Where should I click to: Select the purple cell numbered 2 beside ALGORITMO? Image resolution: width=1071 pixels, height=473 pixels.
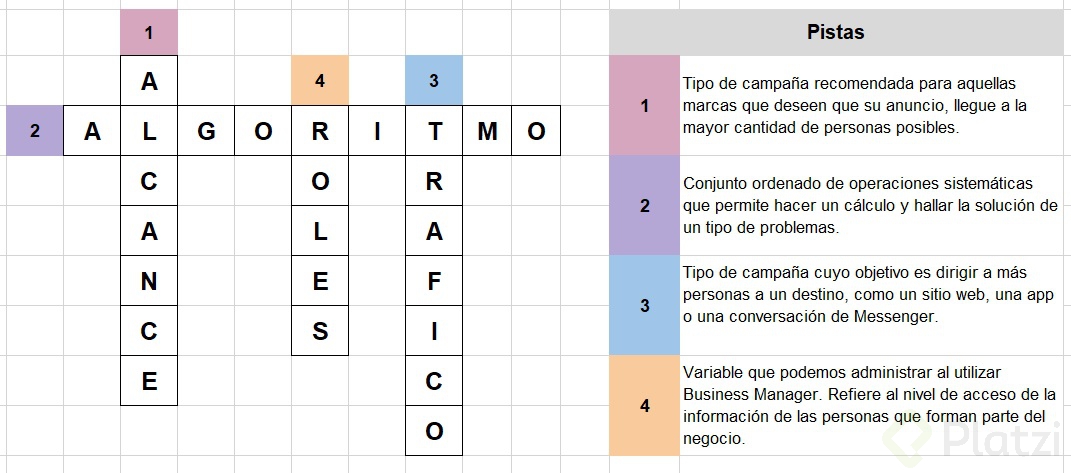pos(35,131)
